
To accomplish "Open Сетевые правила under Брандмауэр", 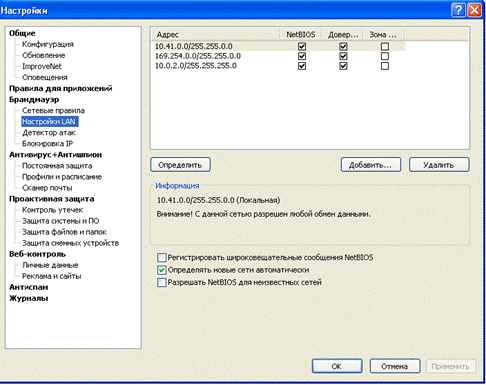I will (x=53, y=110).
